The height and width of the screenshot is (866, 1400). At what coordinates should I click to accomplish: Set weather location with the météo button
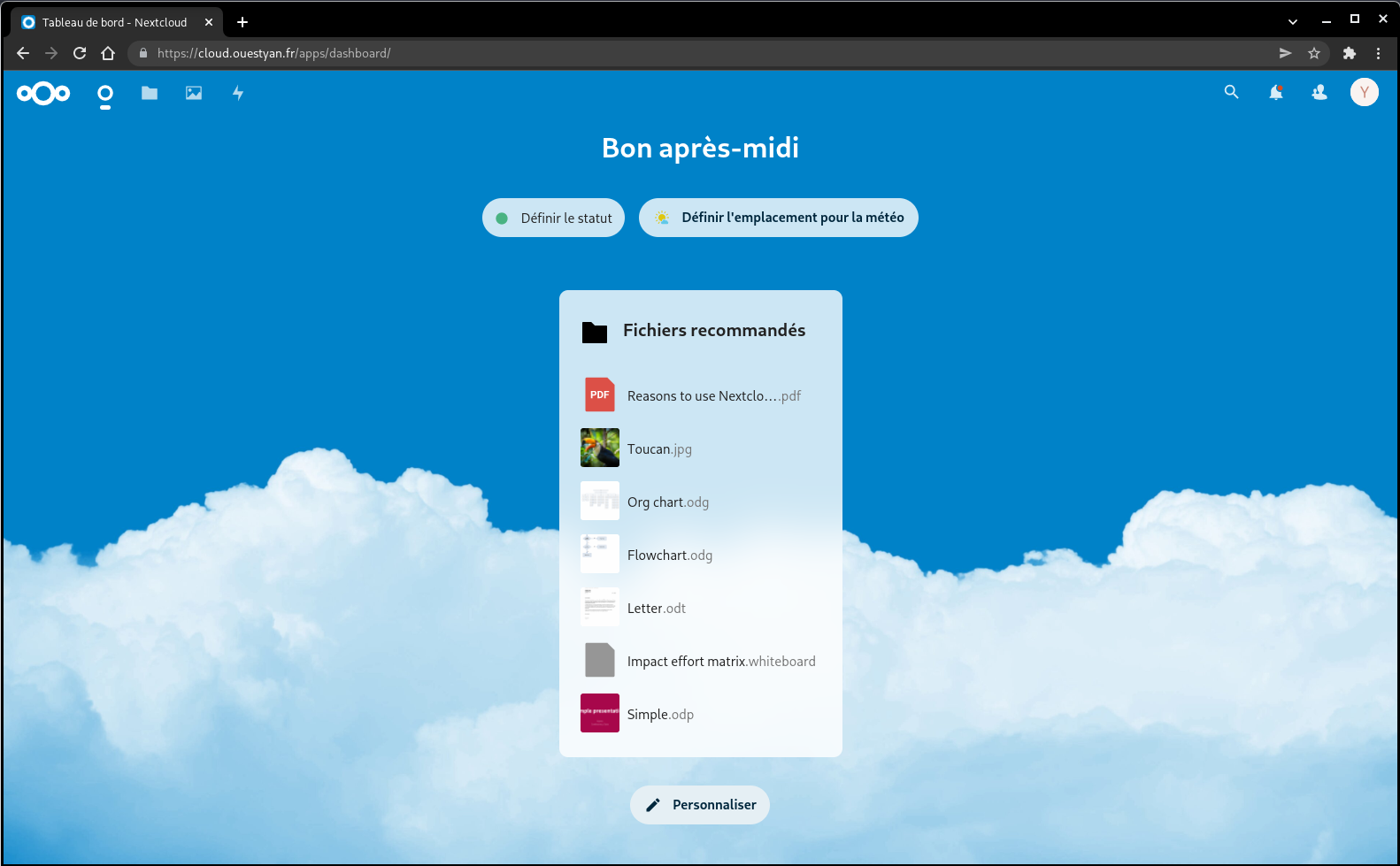click(778, 218)
